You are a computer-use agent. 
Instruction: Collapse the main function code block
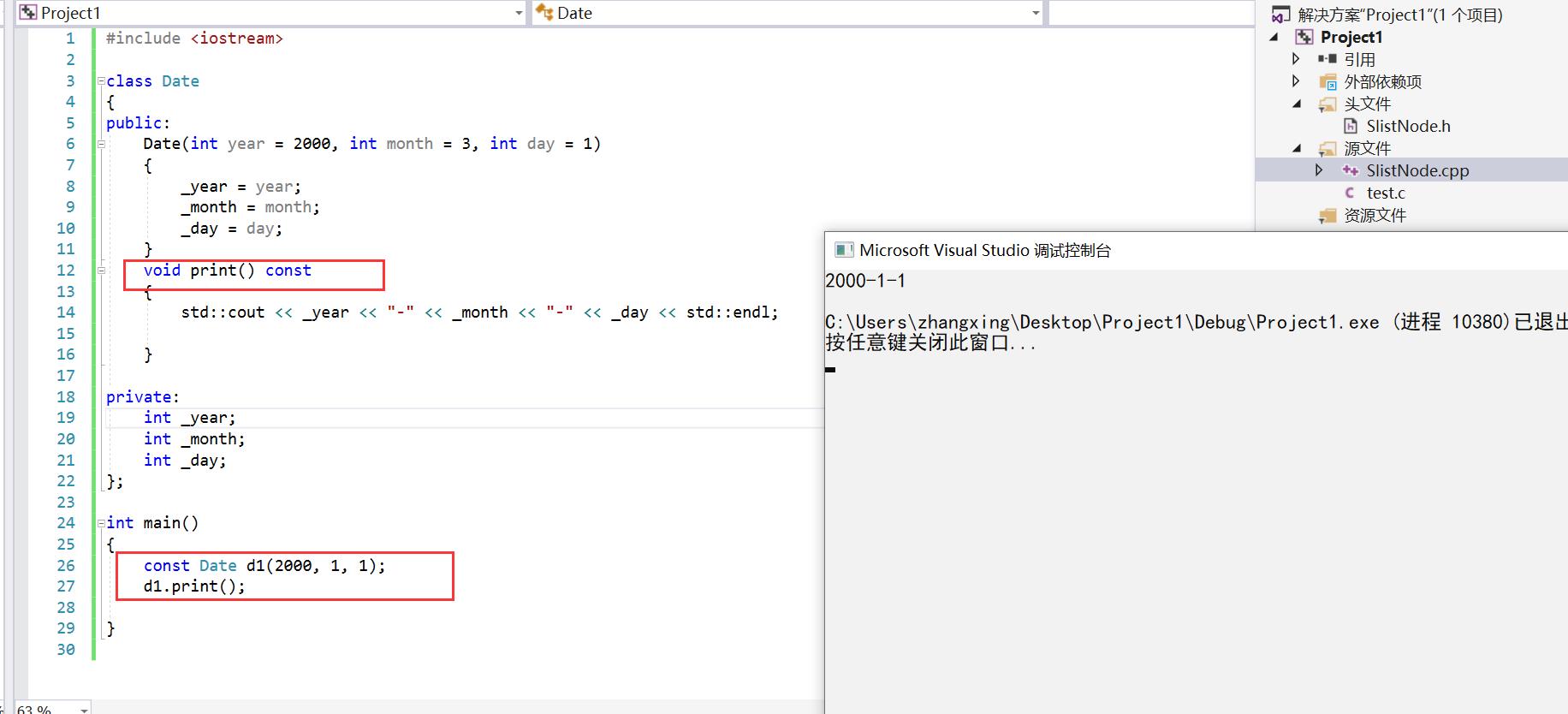click(x=101, y=523)
